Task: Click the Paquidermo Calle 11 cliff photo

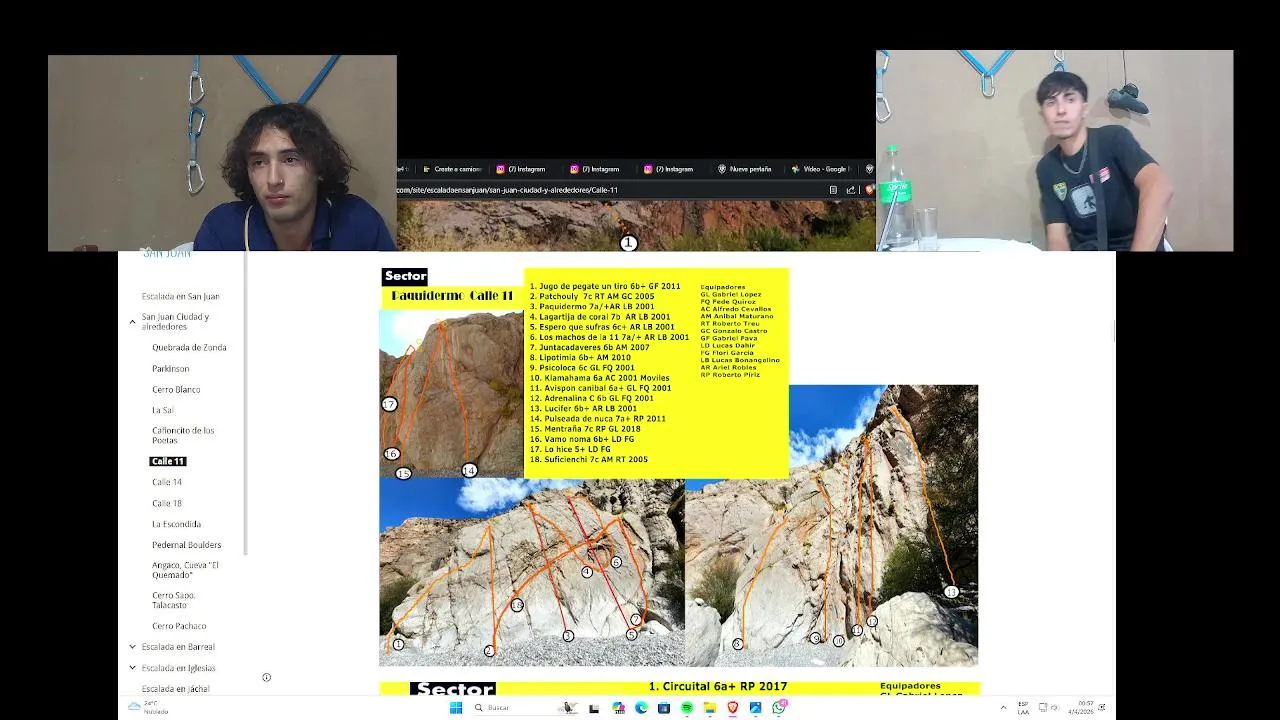Action: 451,394
